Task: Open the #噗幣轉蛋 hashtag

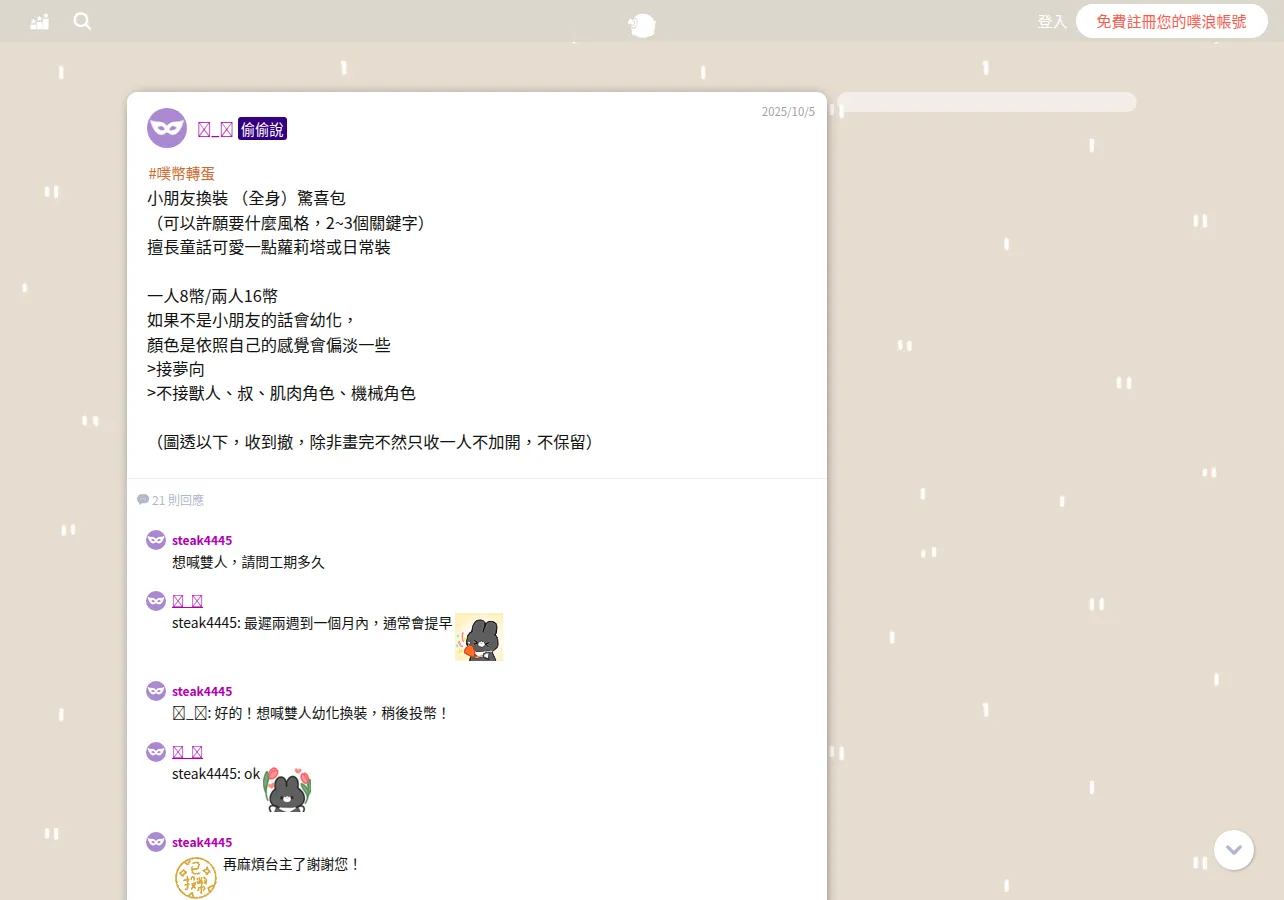Action: click(181, 173)
